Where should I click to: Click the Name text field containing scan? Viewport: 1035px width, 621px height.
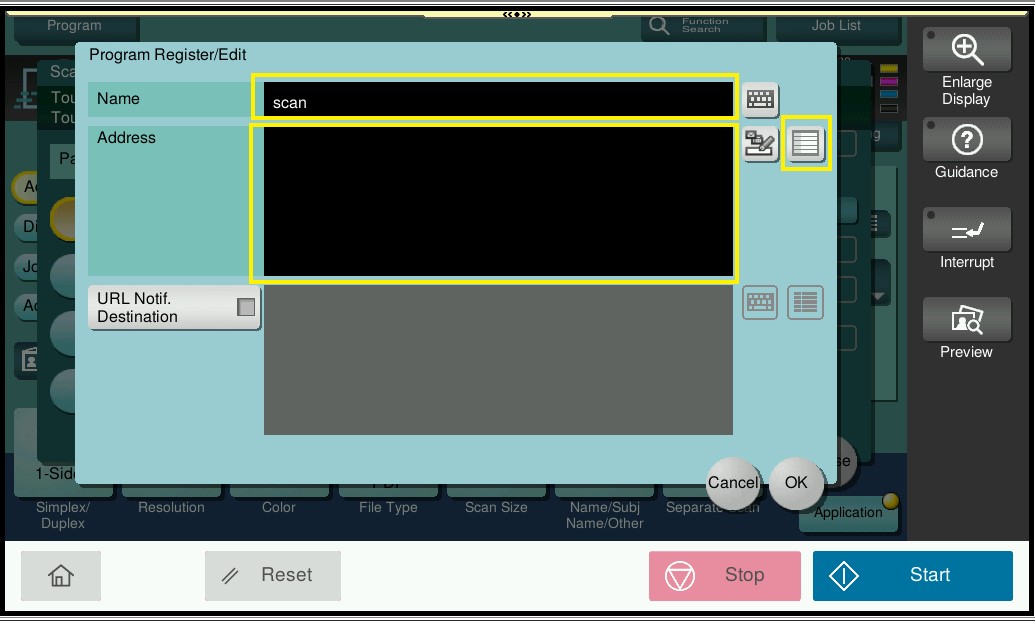495,100
